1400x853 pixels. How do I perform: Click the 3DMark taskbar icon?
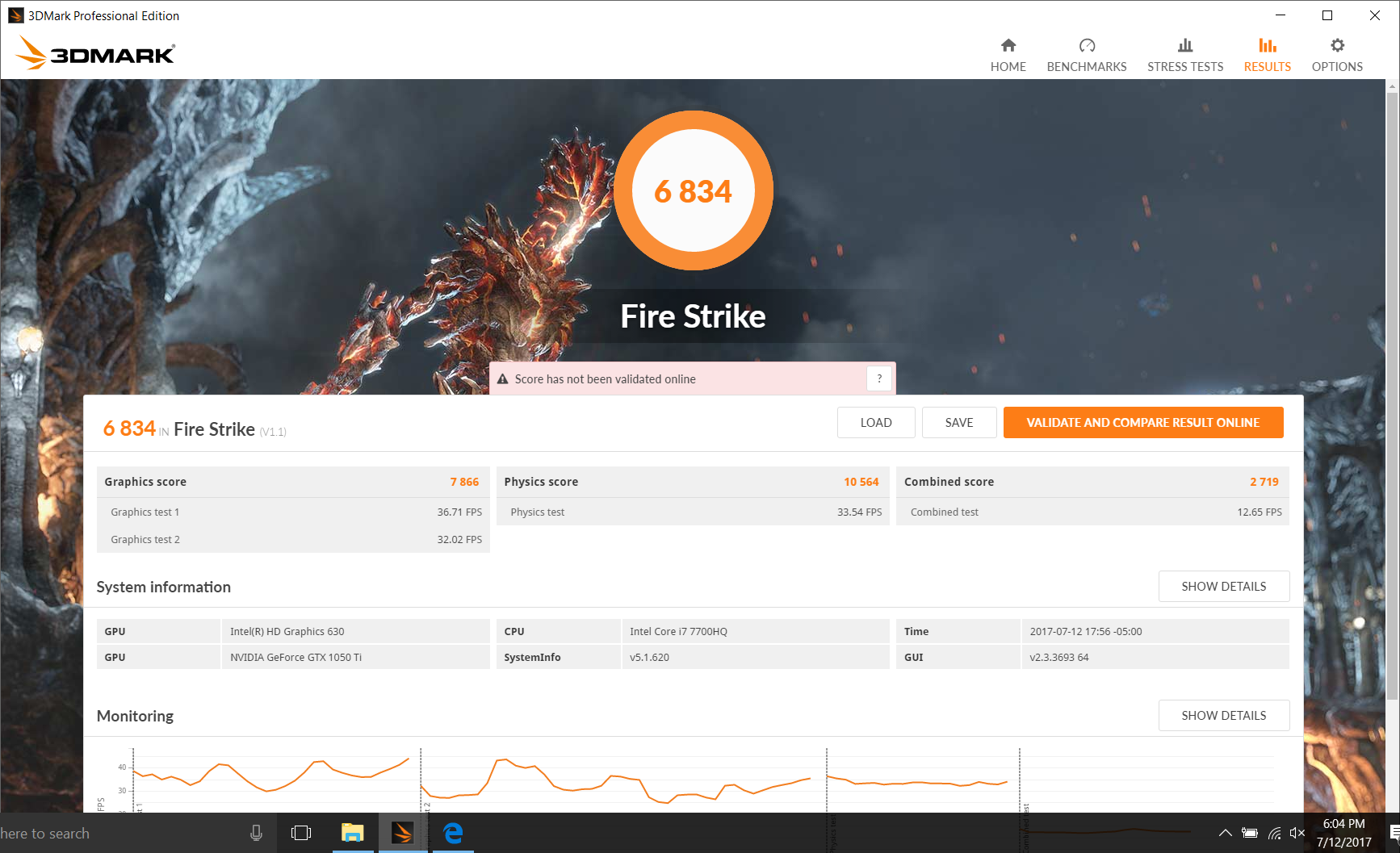point(403,833)
